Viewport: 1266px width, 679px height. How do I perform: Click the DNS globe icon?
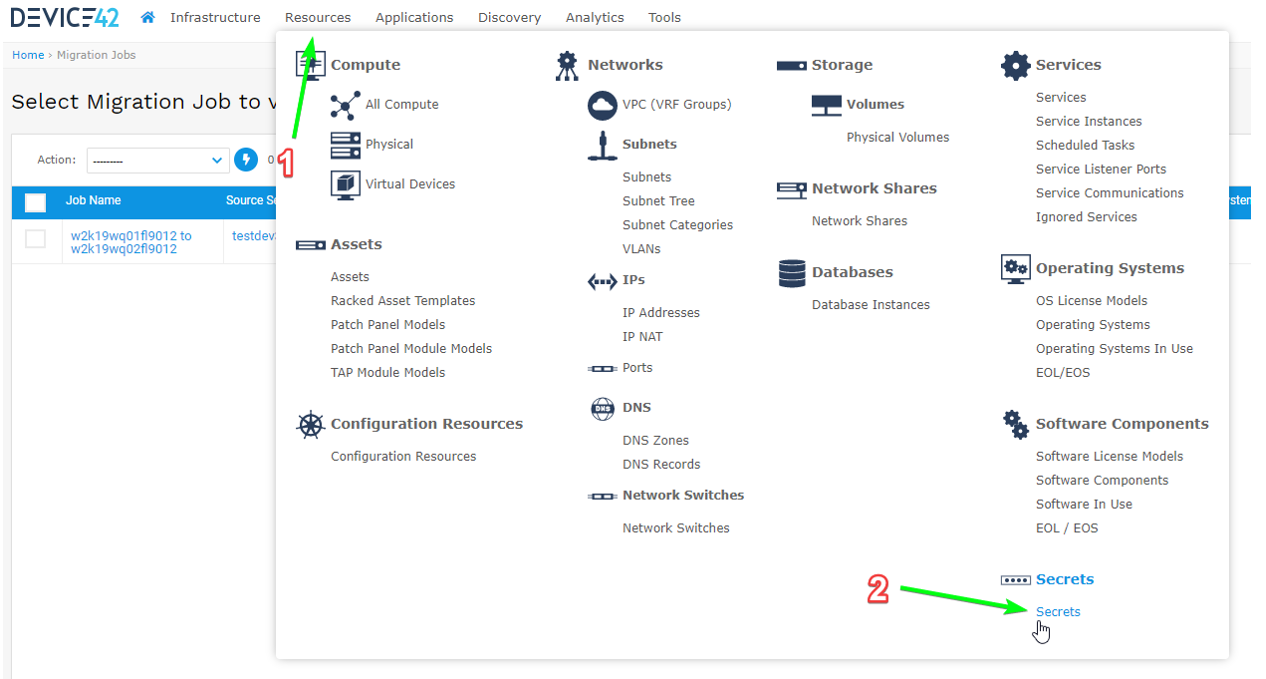tap(602, 408)
